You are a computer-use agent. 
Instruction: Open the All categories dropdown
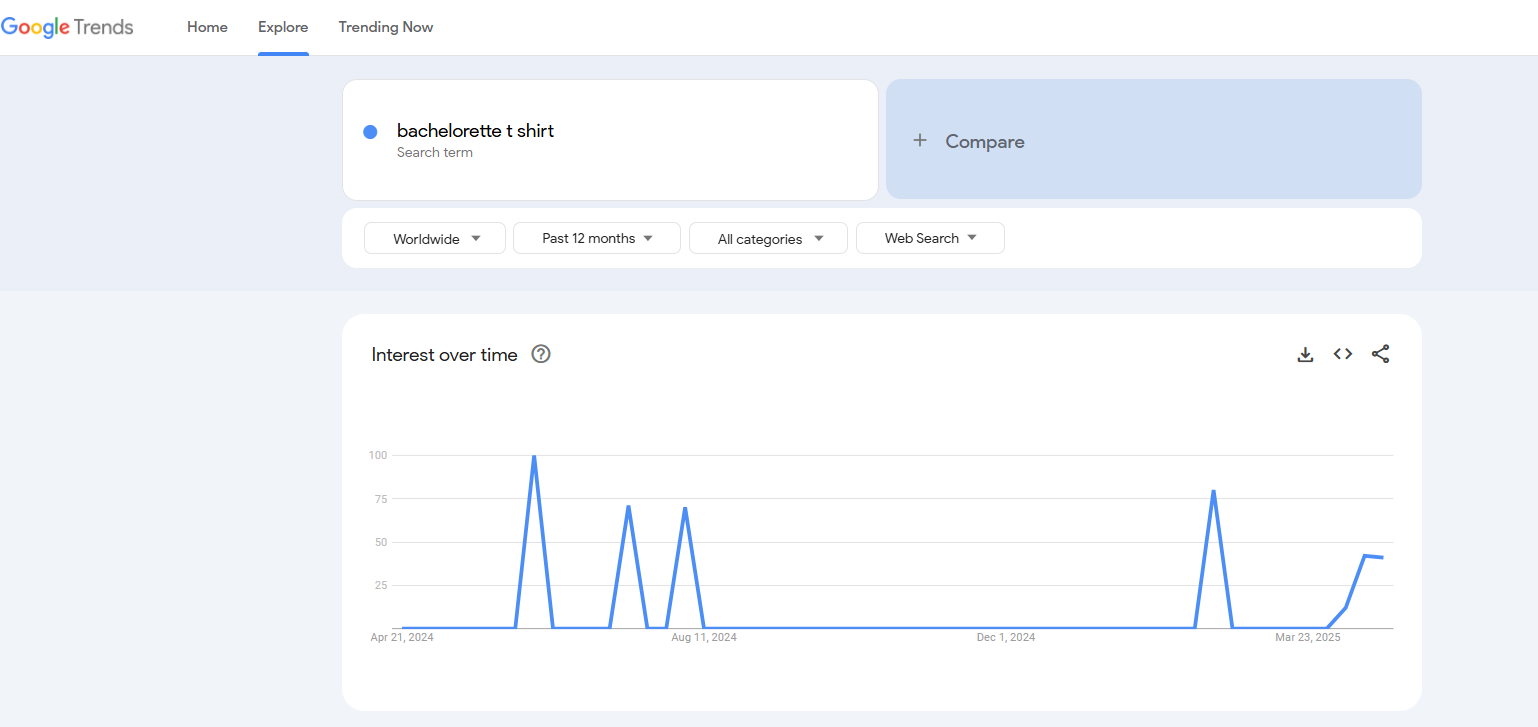pyautogui.click(x=769, y=238)
